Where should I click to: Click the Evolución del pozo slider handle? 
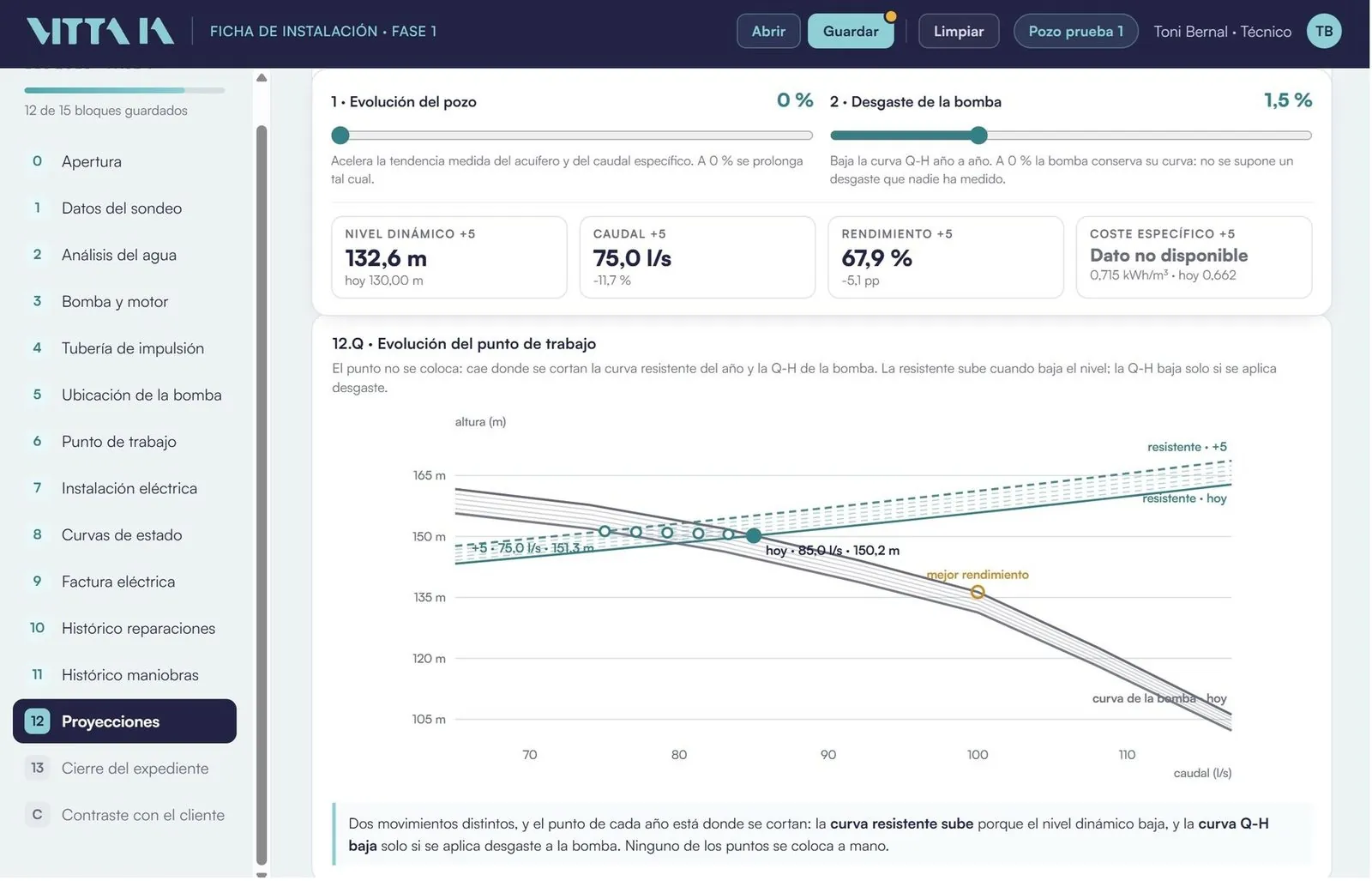340,135
